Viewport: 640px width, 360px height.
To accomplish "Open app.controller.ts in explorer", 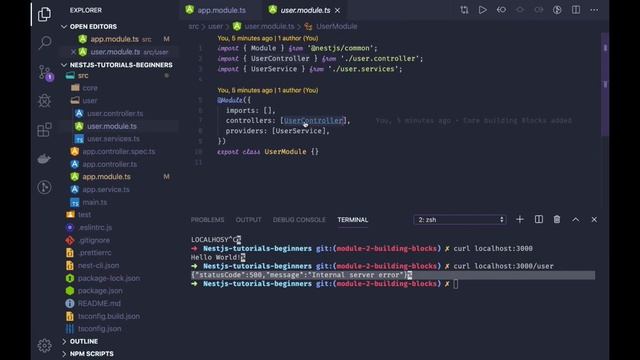I will click(x=109, y=164).
